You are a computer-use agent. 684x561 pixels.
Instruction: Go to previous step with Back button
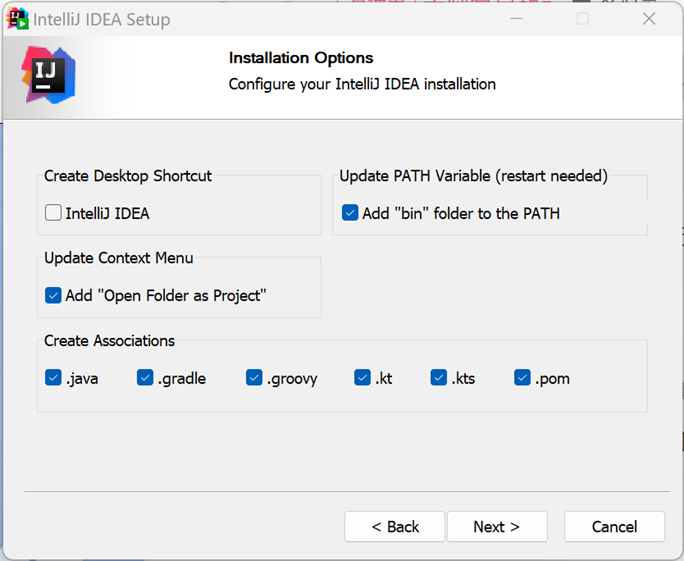click(x=395, y=527)
